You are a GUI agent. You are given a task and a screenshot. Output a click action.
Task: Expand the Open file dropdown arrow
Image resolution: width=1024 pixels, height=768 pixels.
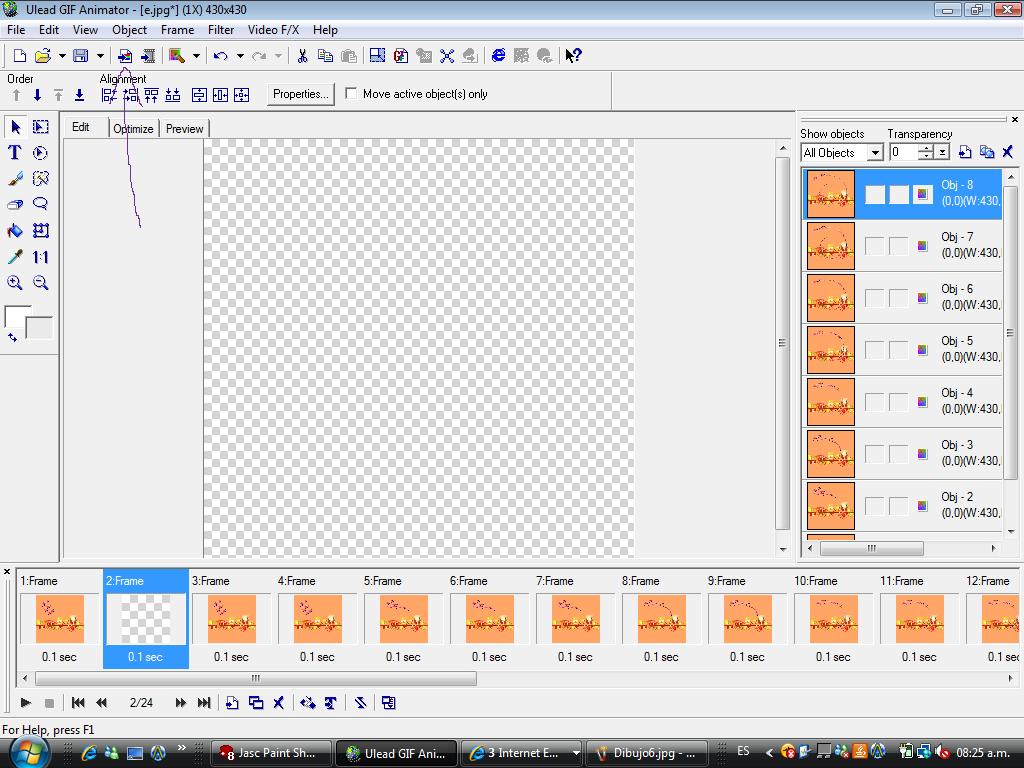pyautogui.click(x=62, y=56)
